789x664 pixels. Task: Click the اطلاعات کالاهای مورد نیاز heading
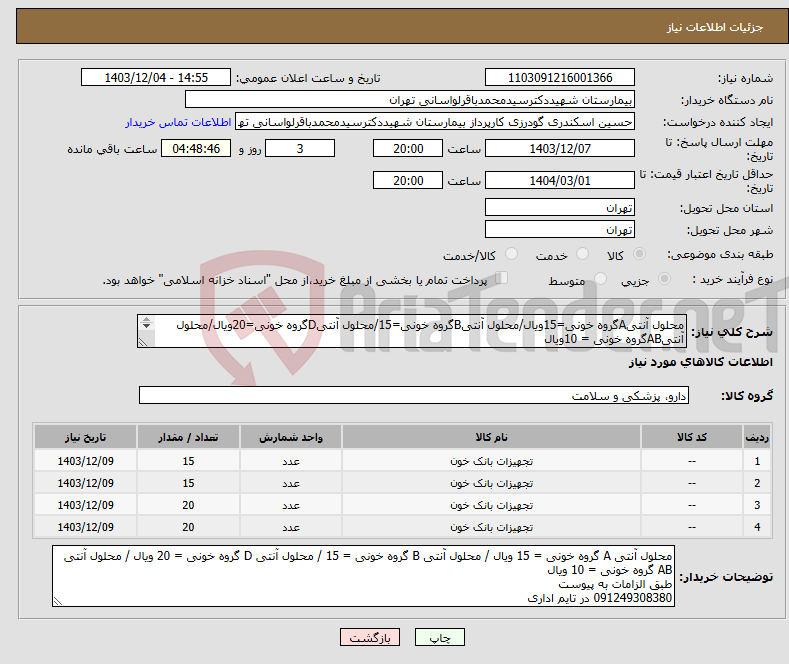pos(700,362)
